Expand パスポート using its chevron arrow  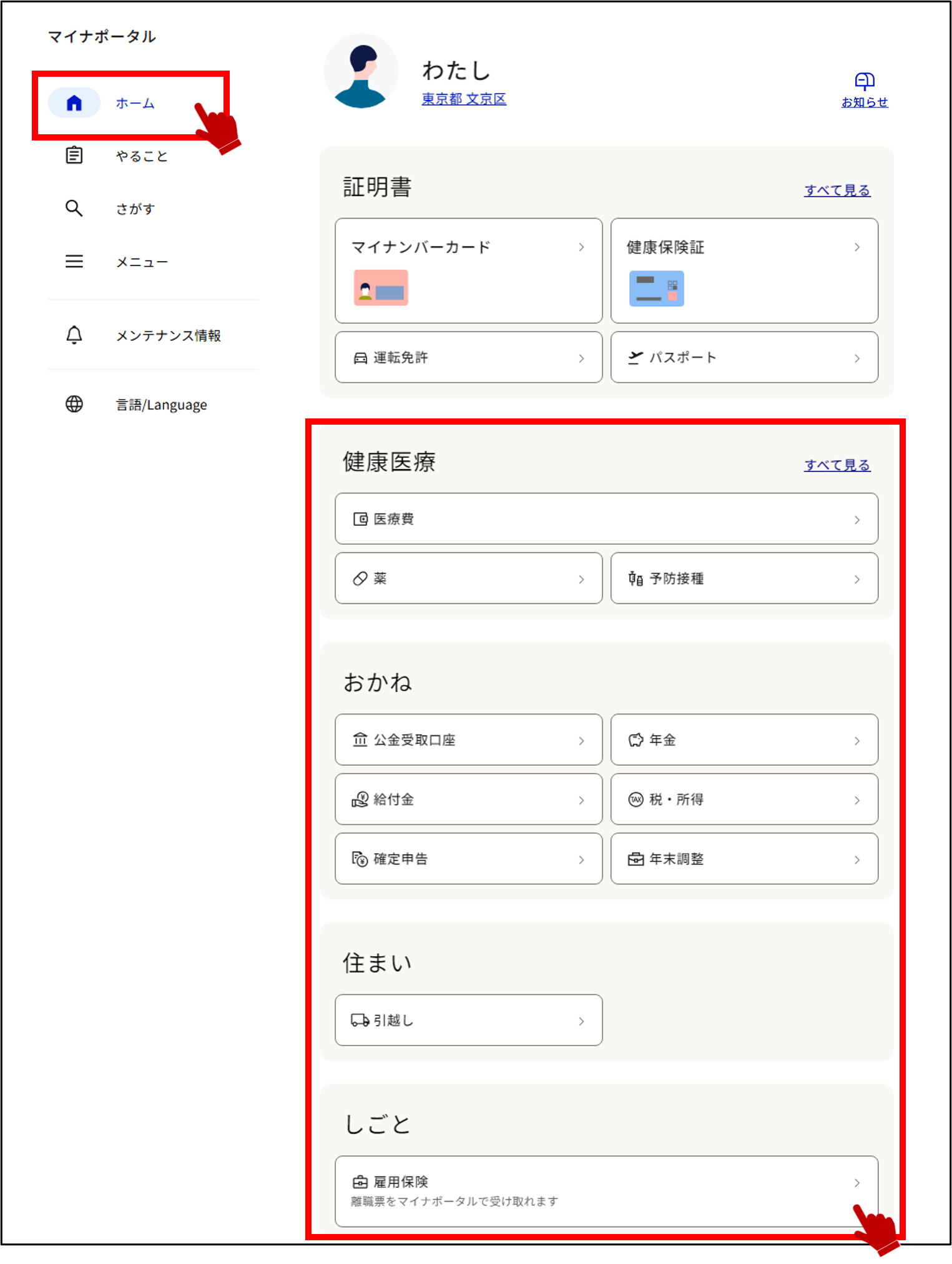point(857,358)
